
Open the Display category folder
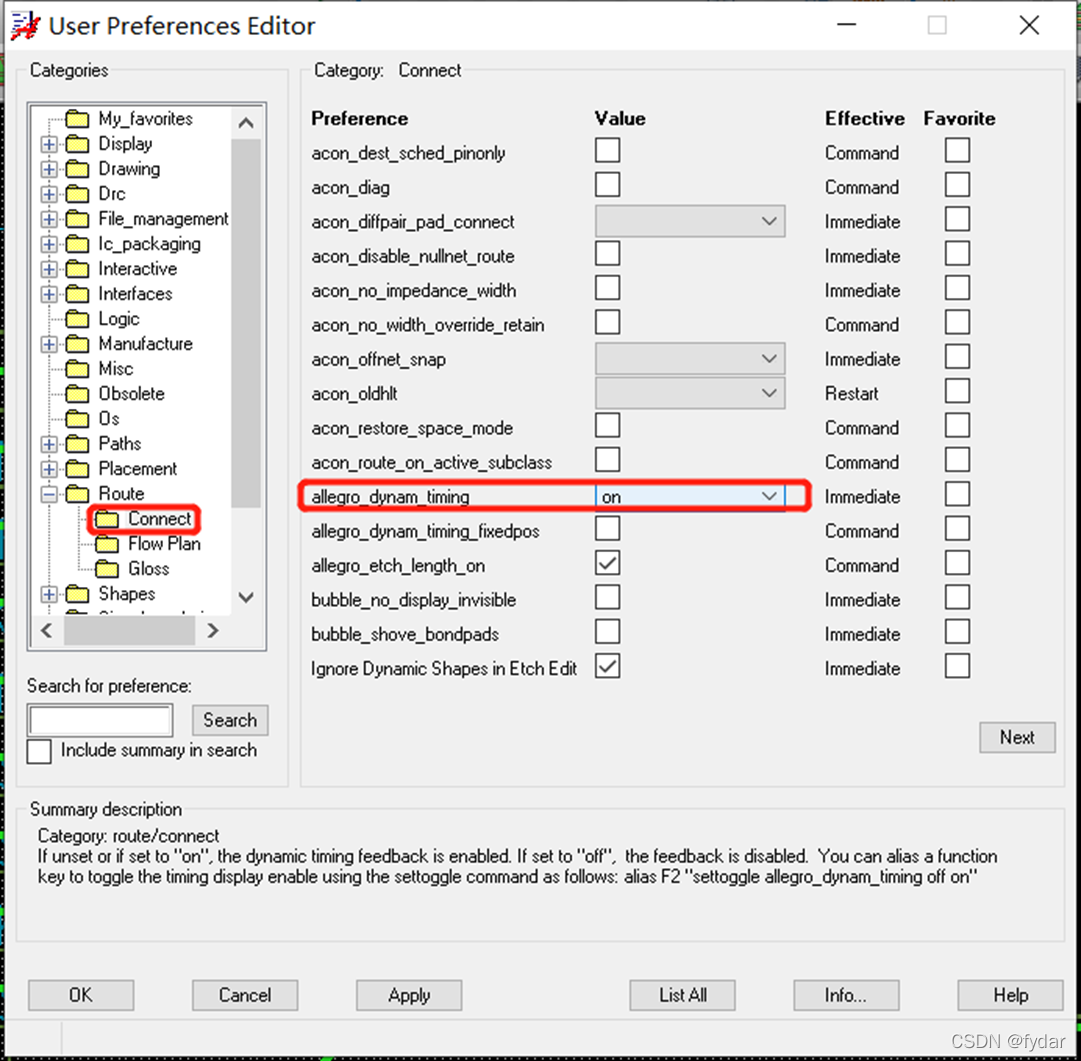77,143
